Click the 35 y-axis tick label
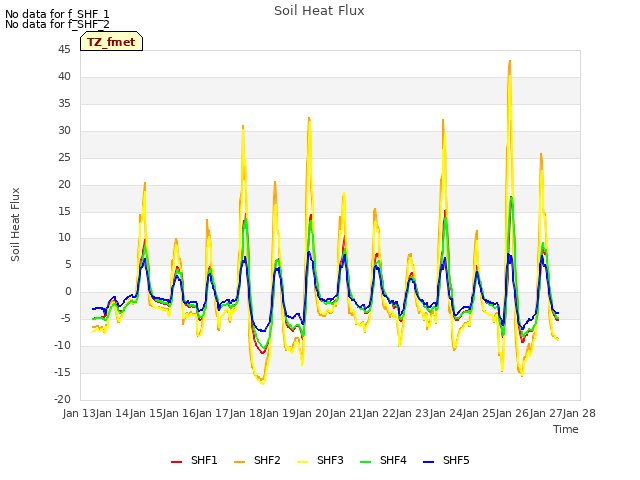The image size is (640, 480). coord(64,104)
